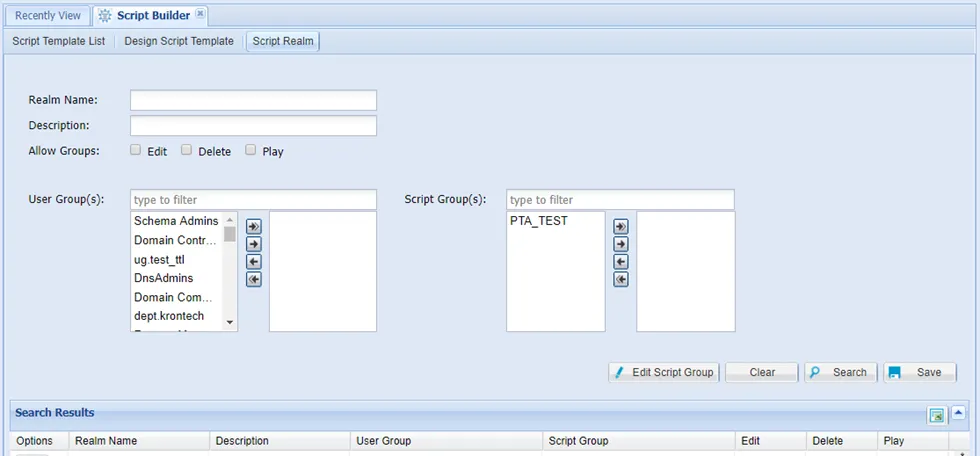The width and height of the screenshot is (980, 456).
Task: Move selected Script Group to the right list
Action: click(x=621, y=244)
